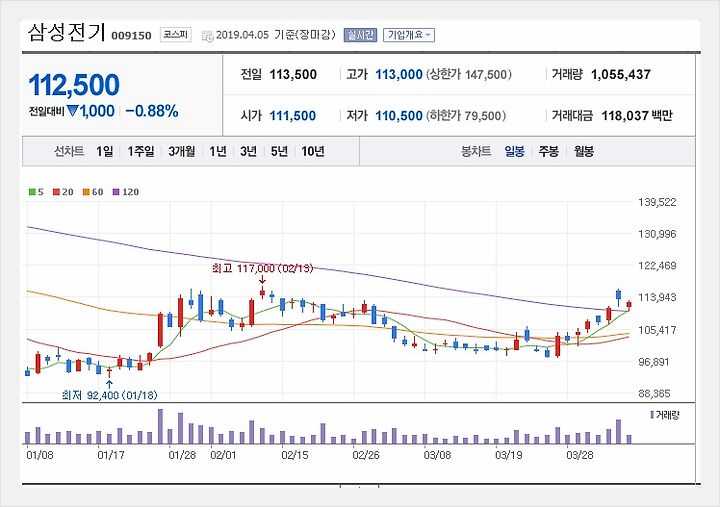Click the 삼성전기 stock name heading

tap(67, 33)
